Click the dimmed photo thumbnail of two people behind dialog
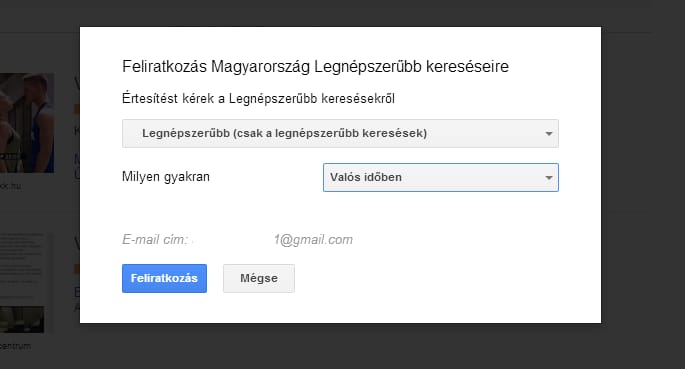685x369 pixels. [27, 123]
